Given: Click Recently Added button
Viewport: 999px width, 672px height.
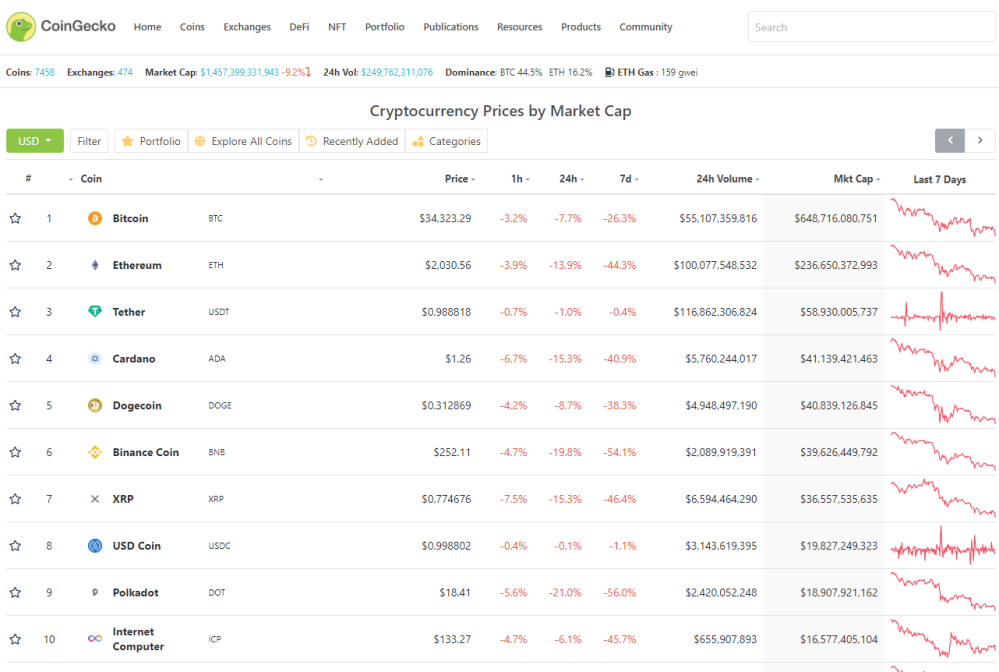Looking at the screenshot, I should (x=352, y=141).
